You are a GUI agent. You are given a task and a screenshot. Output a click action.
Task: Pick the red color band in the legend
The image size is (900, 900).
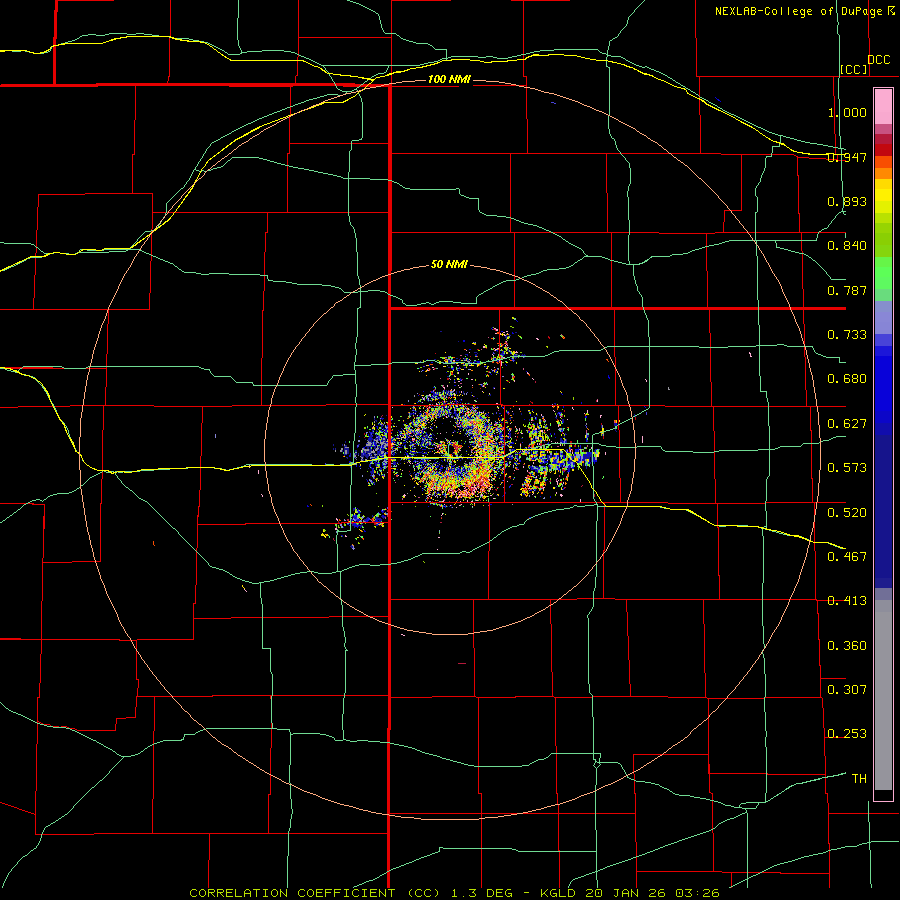pos(883,150)
